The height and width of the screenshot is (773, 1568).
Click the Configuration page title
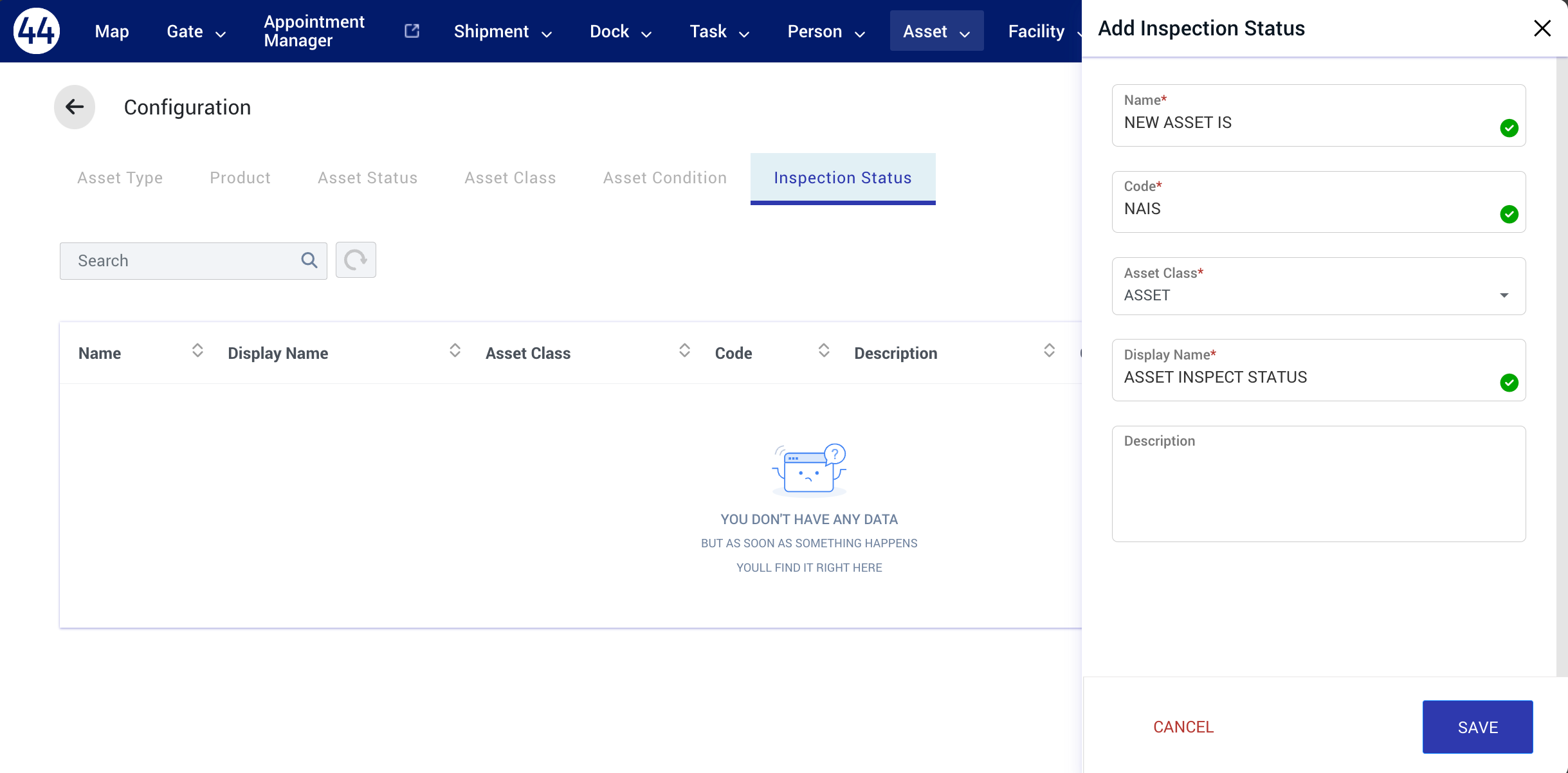pos(187,107)
